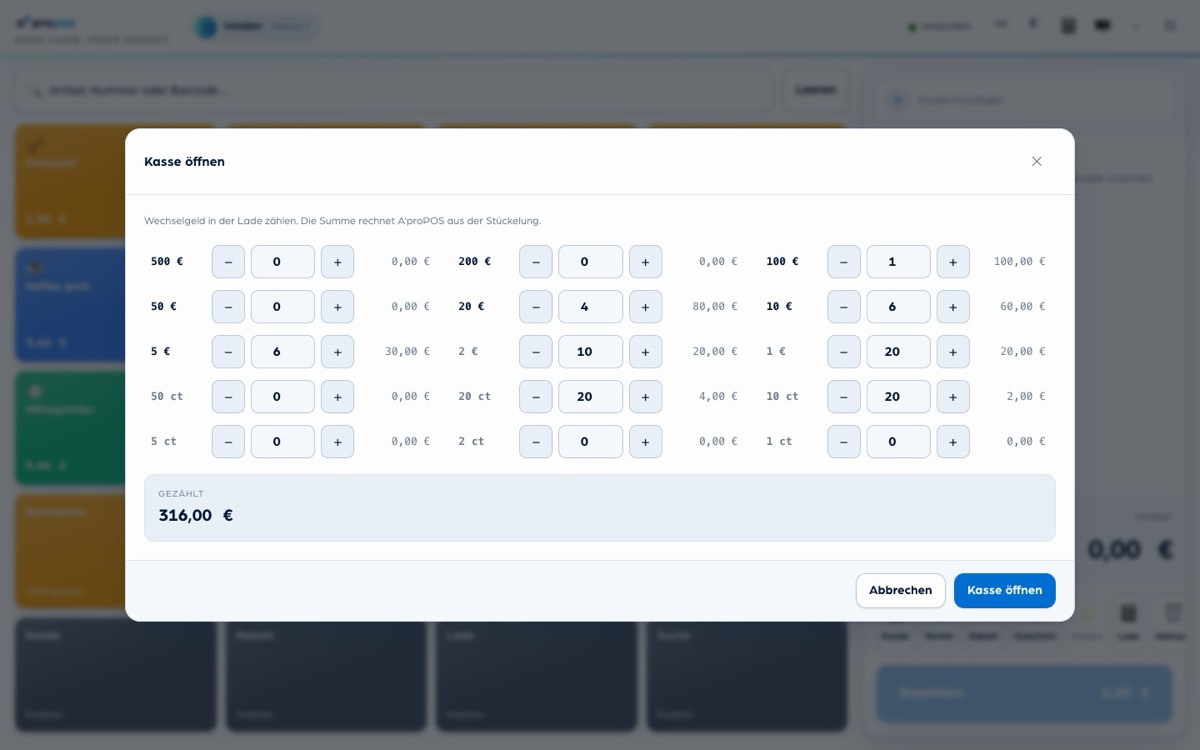Image resolution: width=1200 pixels, height=750 pixels.
Task: Add one 50 € note with plus
Action: coord(337,307)
